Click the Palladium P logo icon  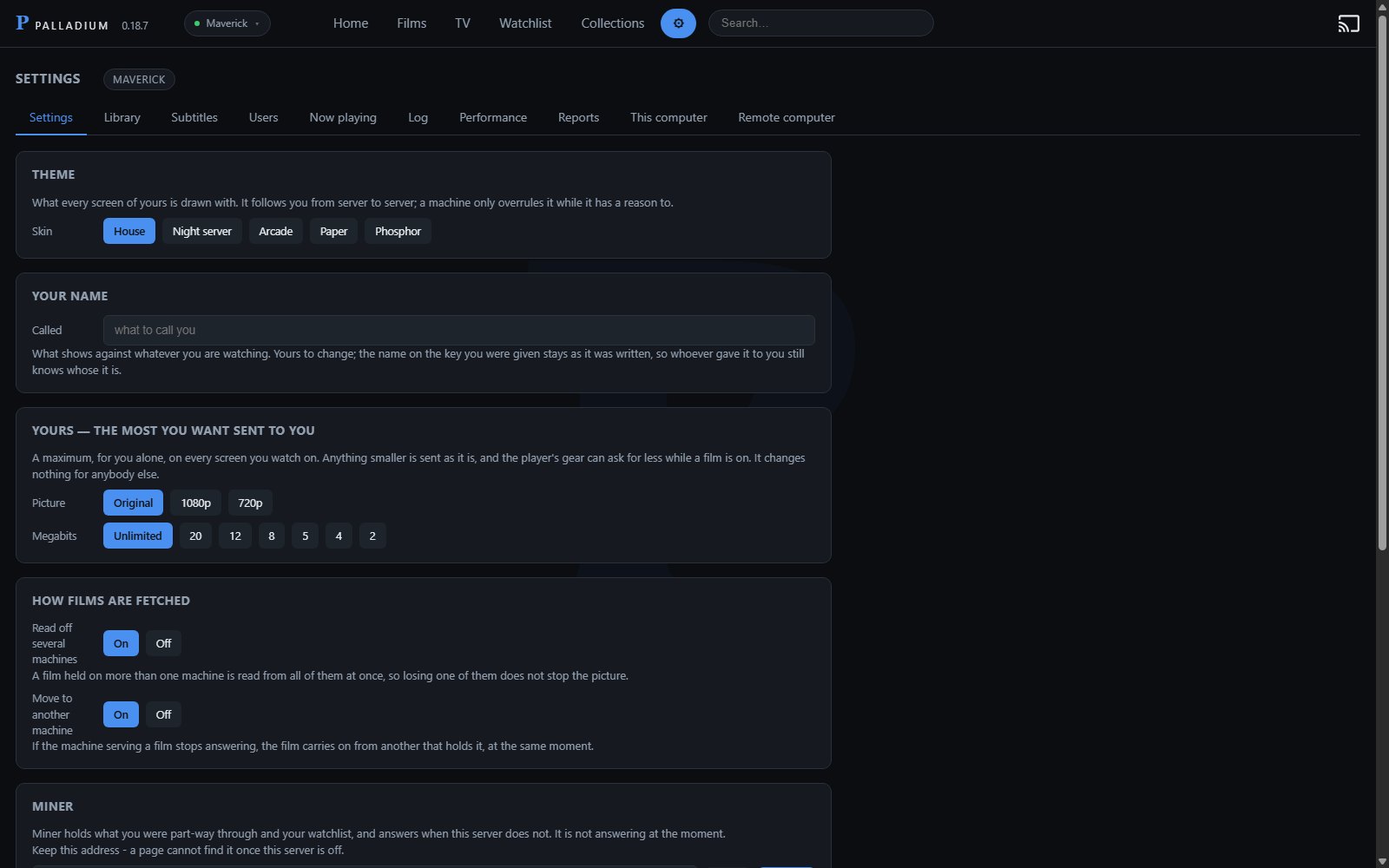(x=23, y=23)
